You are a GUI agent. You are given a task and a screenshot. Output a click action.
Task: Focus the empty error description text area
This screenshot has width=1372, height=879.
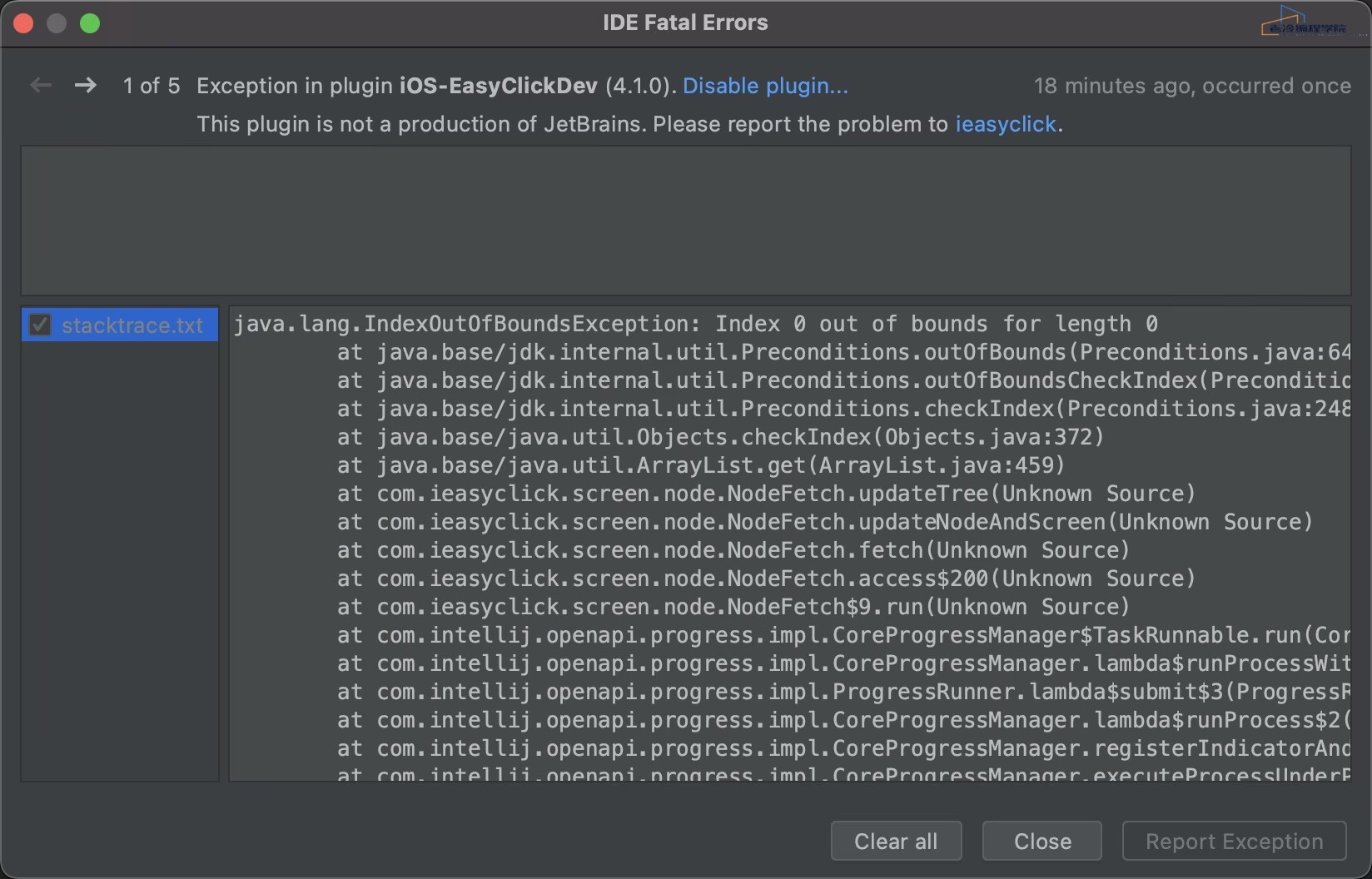tap(685, 221)
